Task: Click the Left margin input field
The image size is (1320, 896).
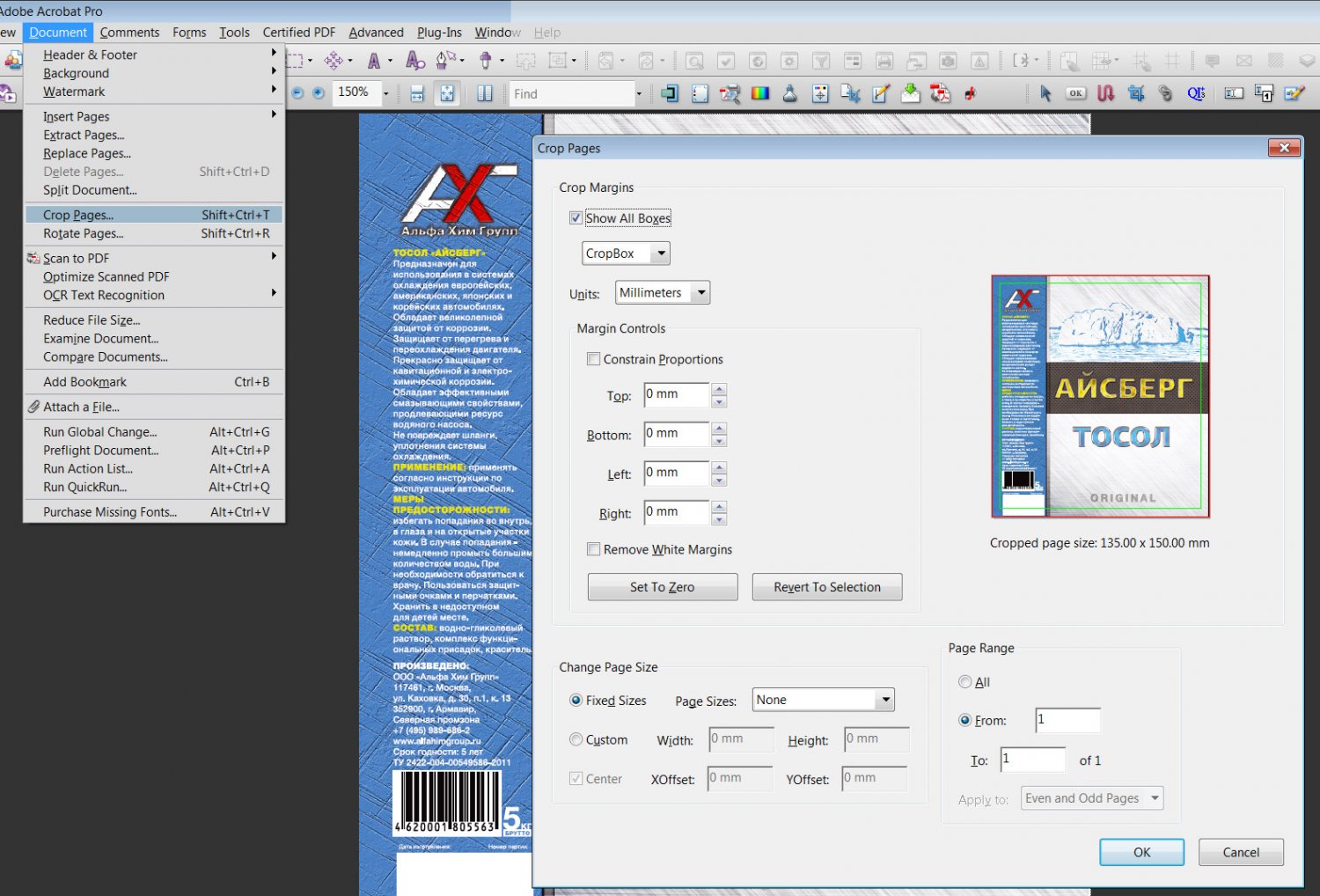Action: coord(676,473)
